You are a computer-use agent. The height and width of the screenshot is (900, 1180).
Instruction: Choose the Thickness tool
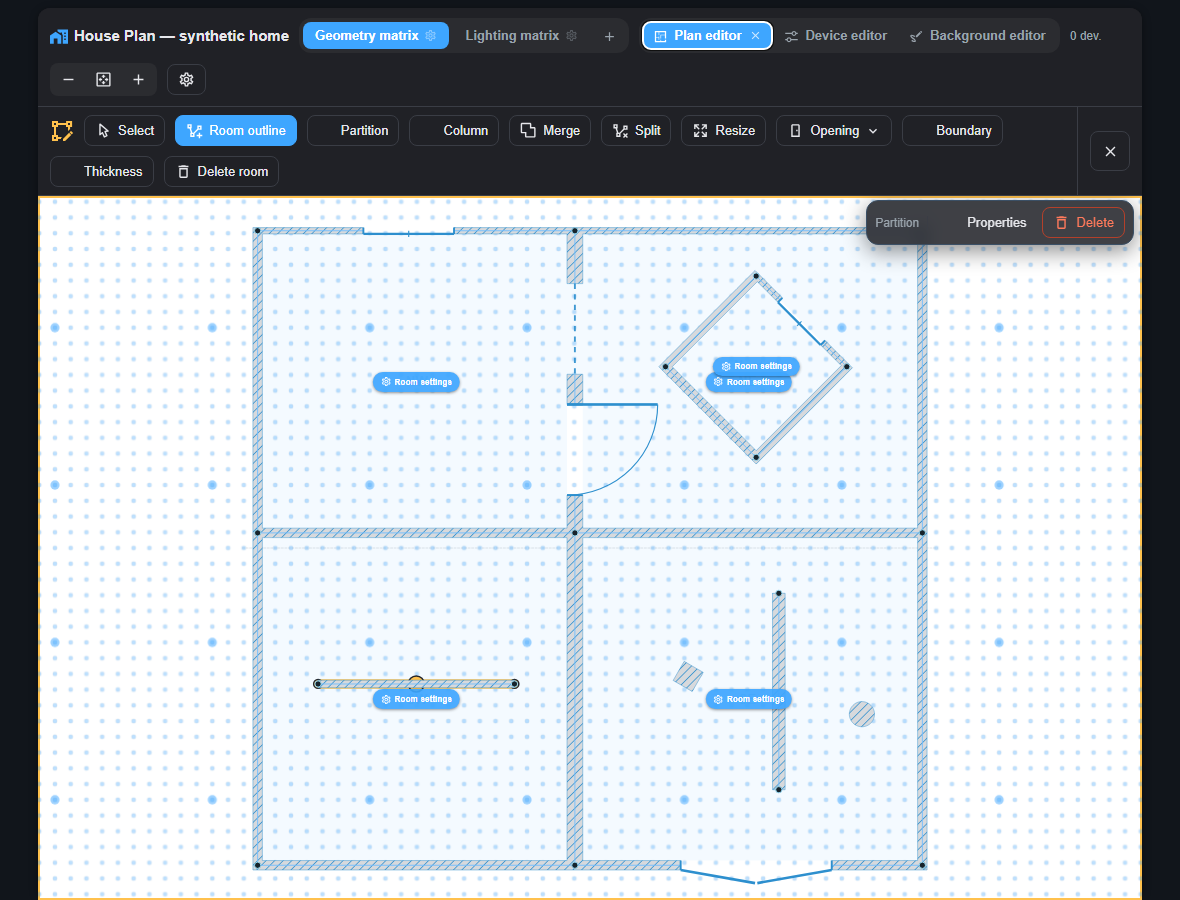102,172
